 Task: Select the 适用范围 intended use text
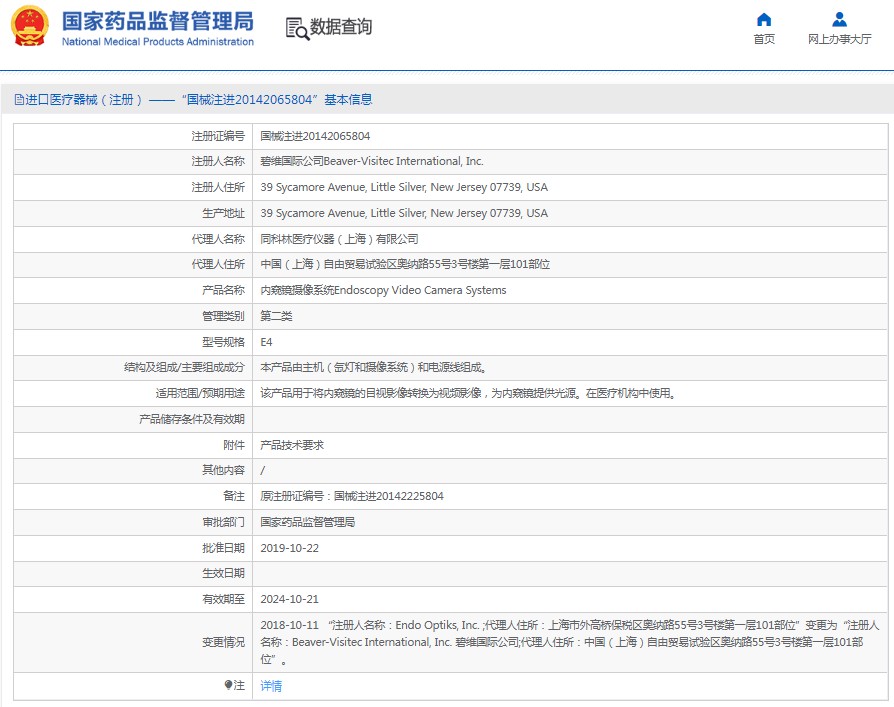point(468,393)
